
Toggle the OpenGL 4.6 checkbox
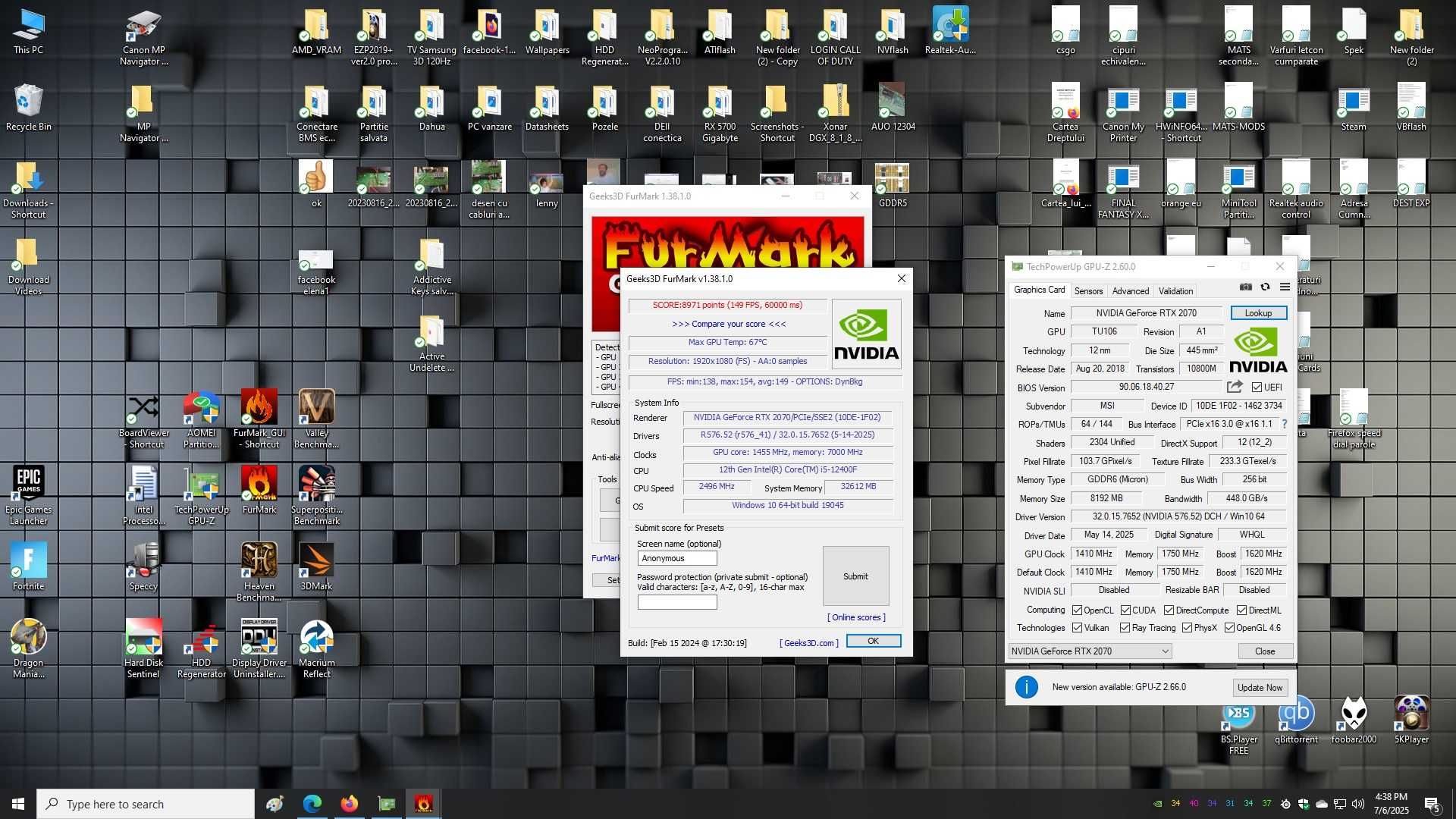click(x=1229, y=628)
